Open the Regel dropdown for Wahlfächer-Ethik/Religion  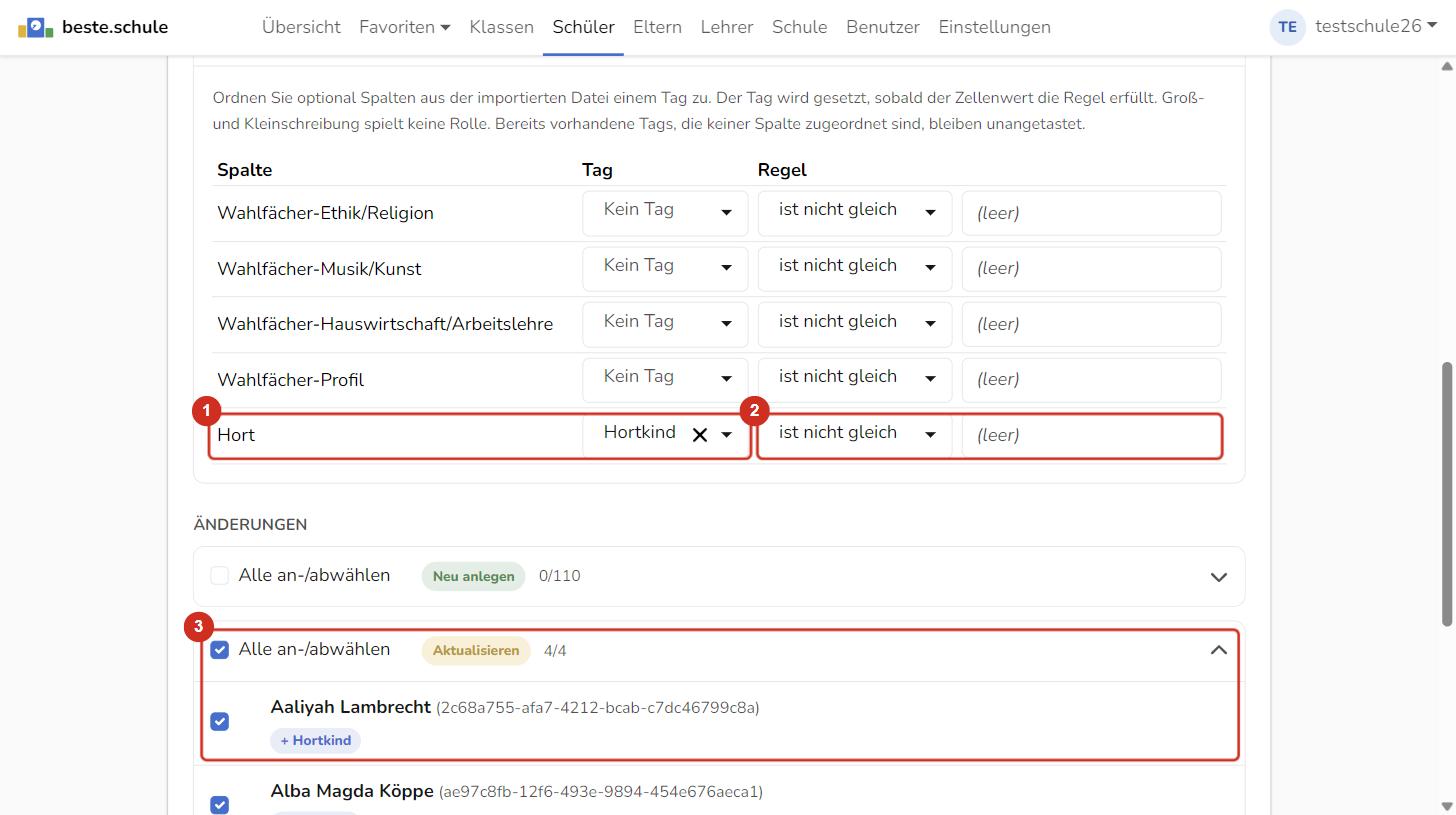[x=855, y=213]
